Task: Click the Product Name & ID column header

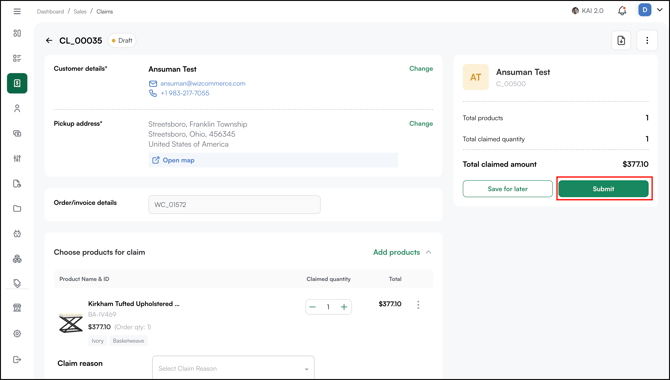Action: 84,279
